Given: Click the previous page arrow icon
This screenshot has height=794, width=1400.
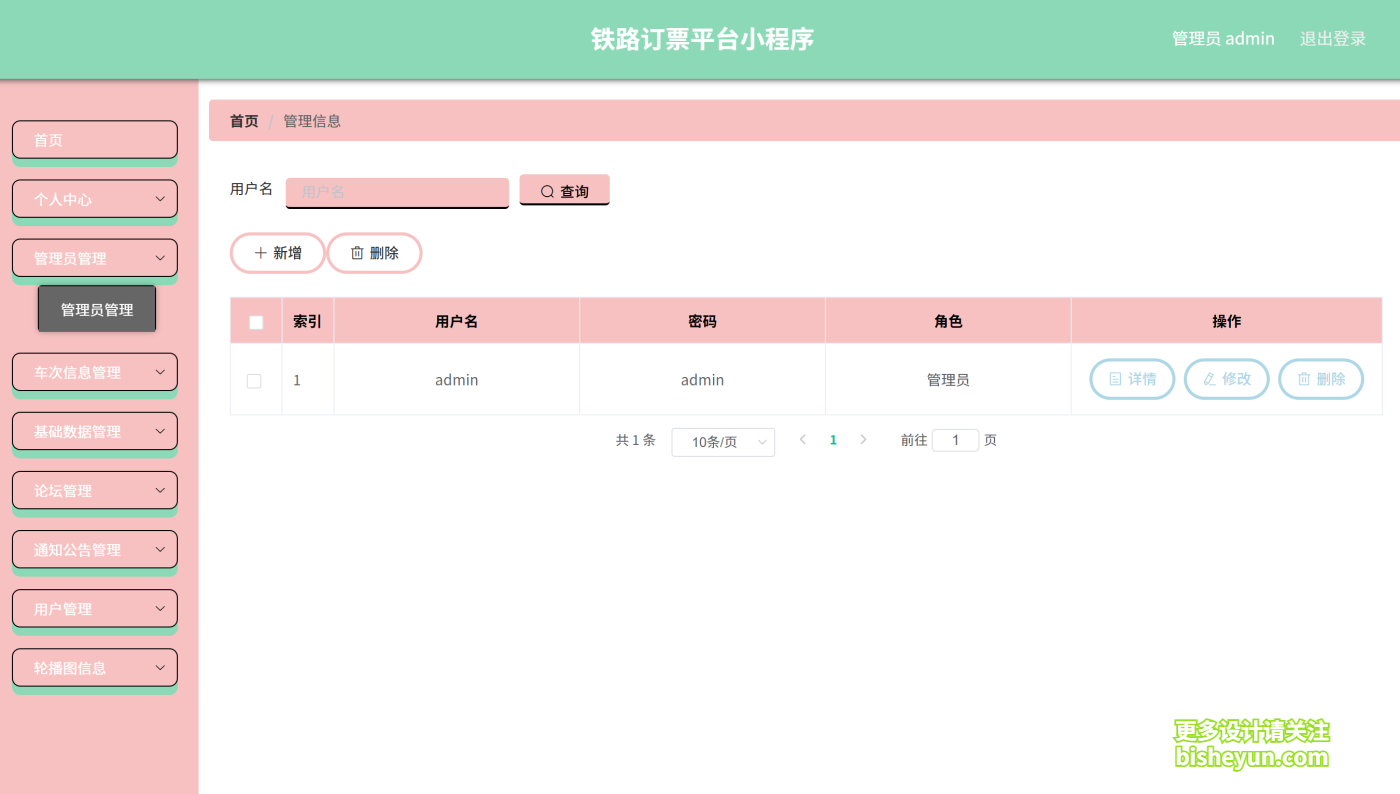Looking at the screenshot, I should pyautogui.click(x=803, y=439).
